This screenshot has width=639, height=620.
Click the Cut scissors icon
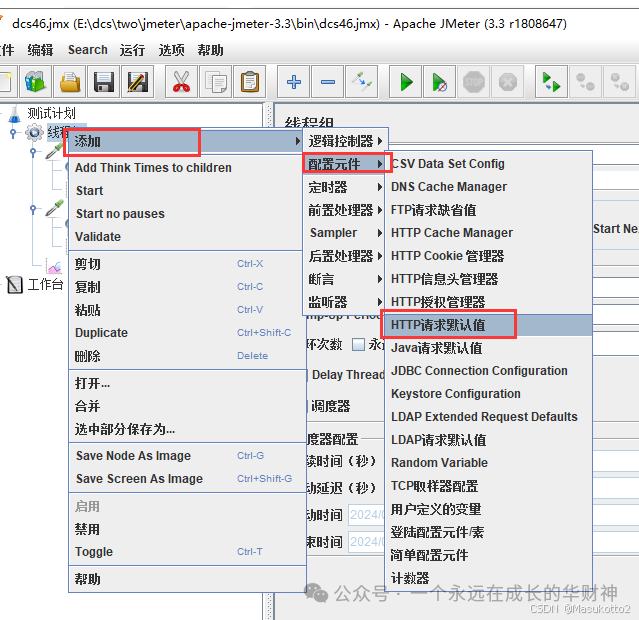(181, 82)
